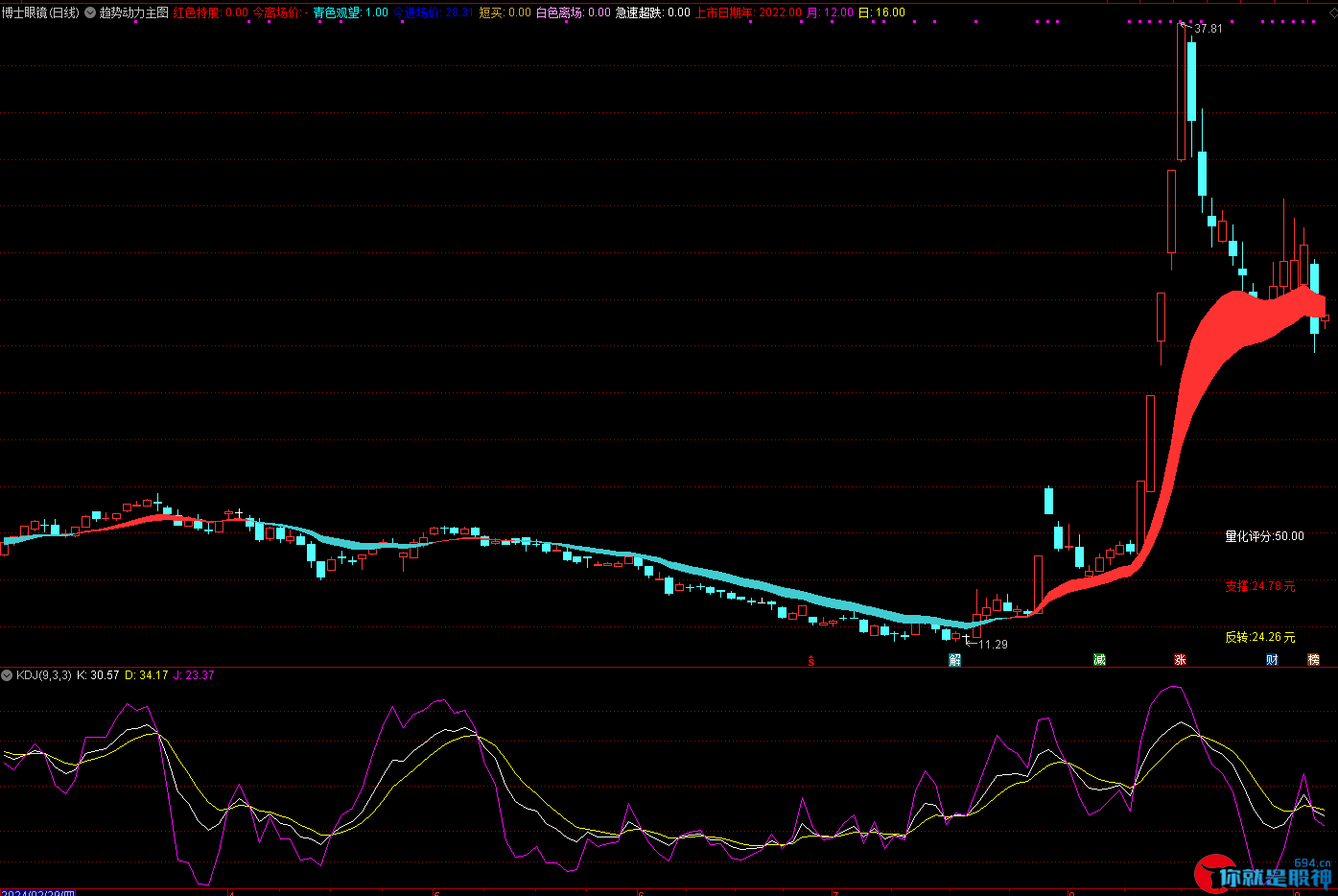Click the D: 34.17 value

pos(147,675)
